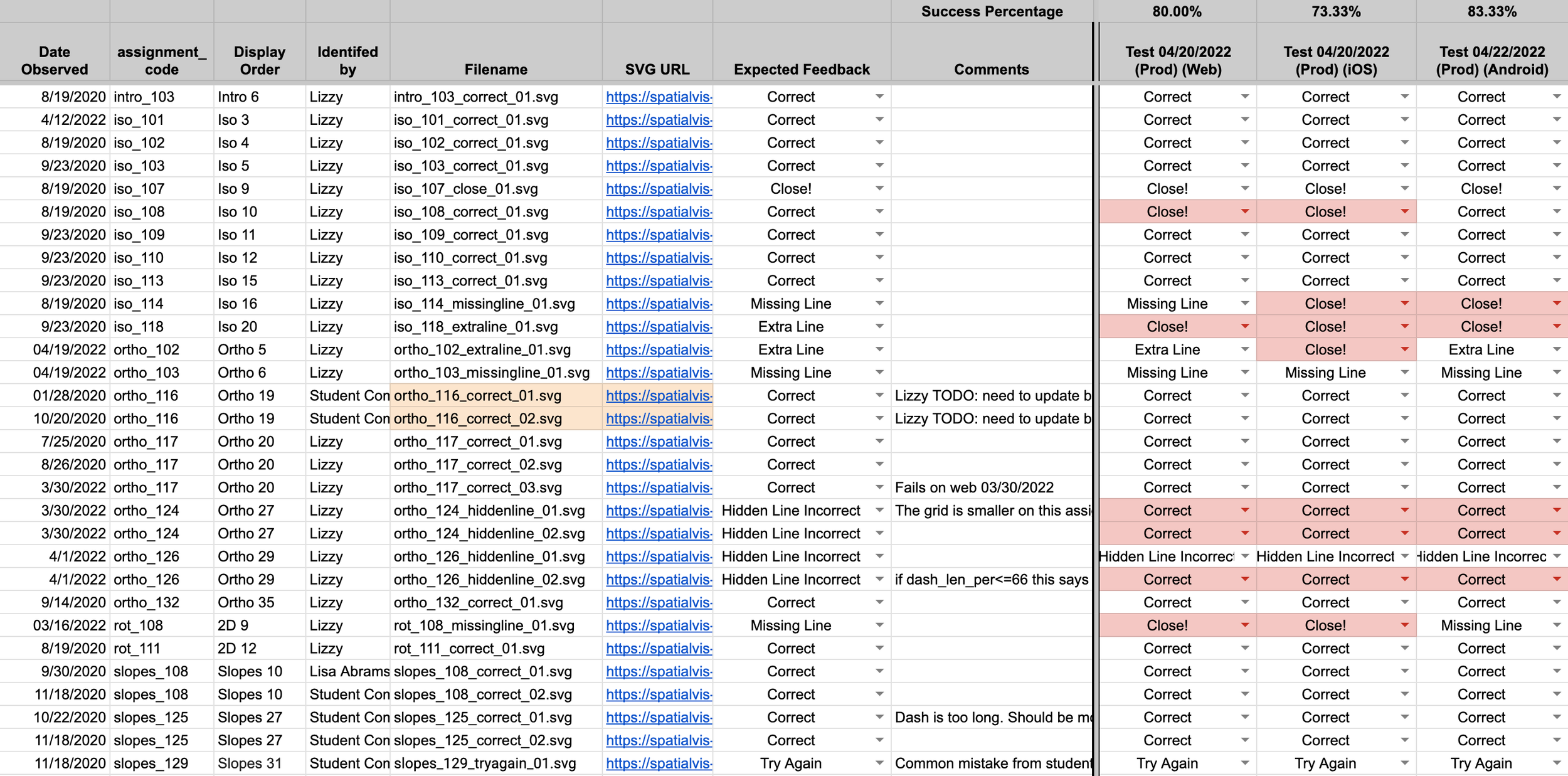
Task: Select the slopes_125_correct_02.svg filename cell
Action: [x=496, y=741]
